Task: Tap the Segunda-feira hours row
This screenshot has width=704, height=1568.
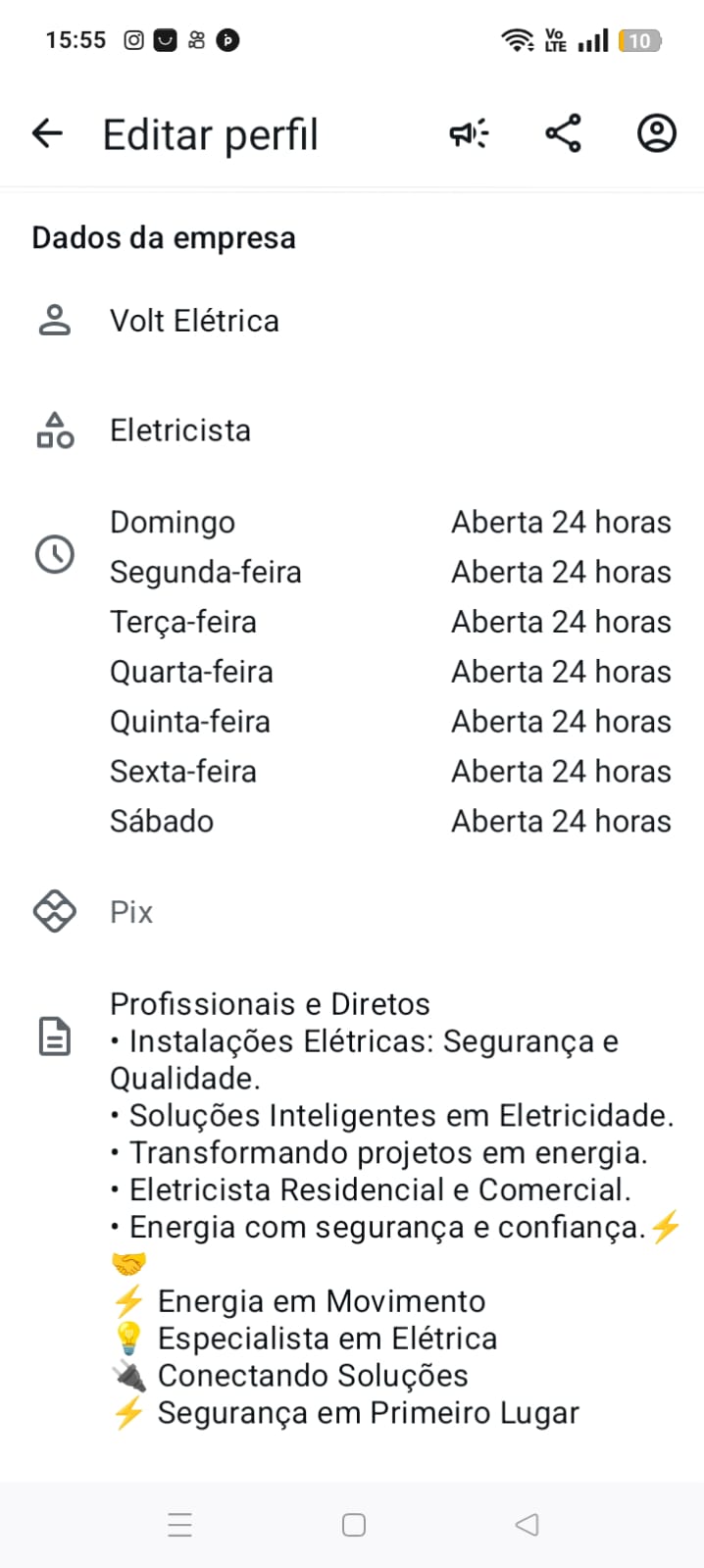Action: tap(389, 572)
